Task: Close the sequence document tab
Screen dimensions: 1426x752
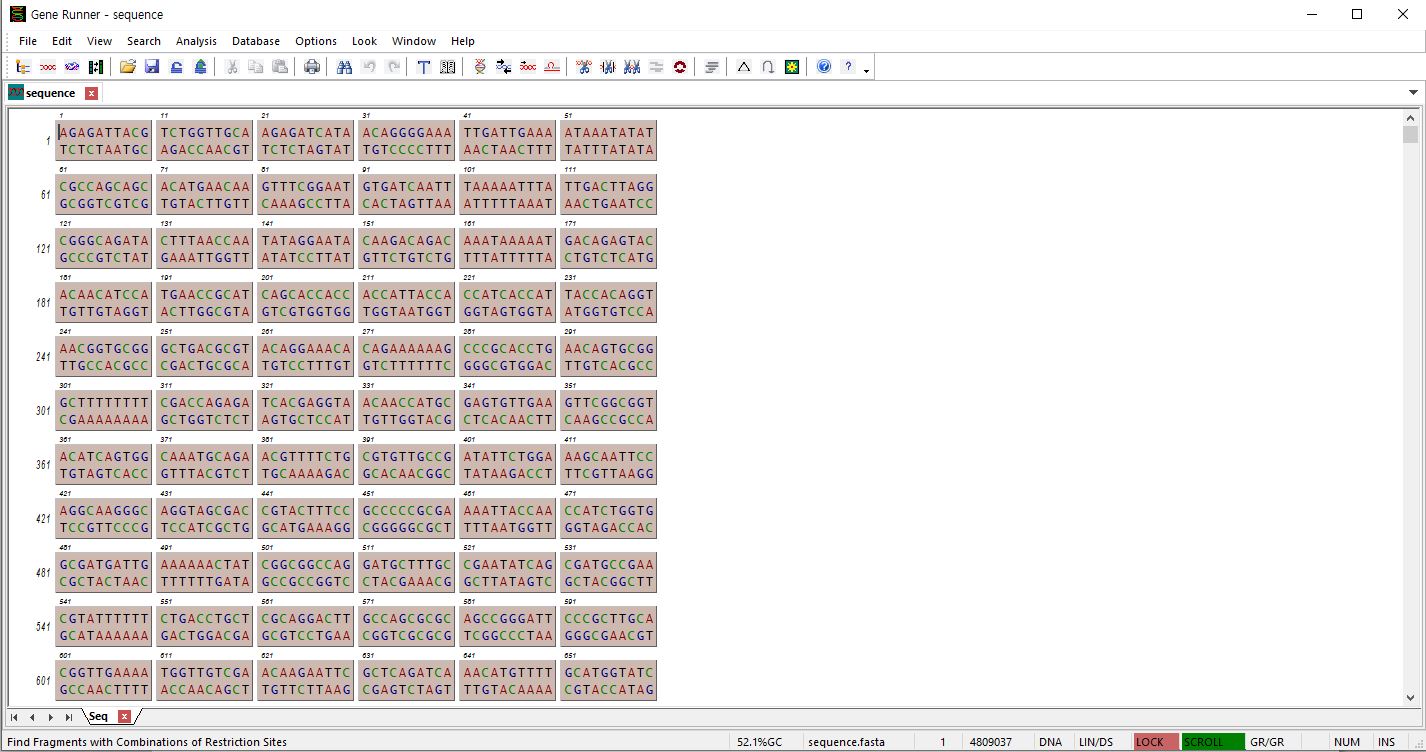Action: pos(91,93)
